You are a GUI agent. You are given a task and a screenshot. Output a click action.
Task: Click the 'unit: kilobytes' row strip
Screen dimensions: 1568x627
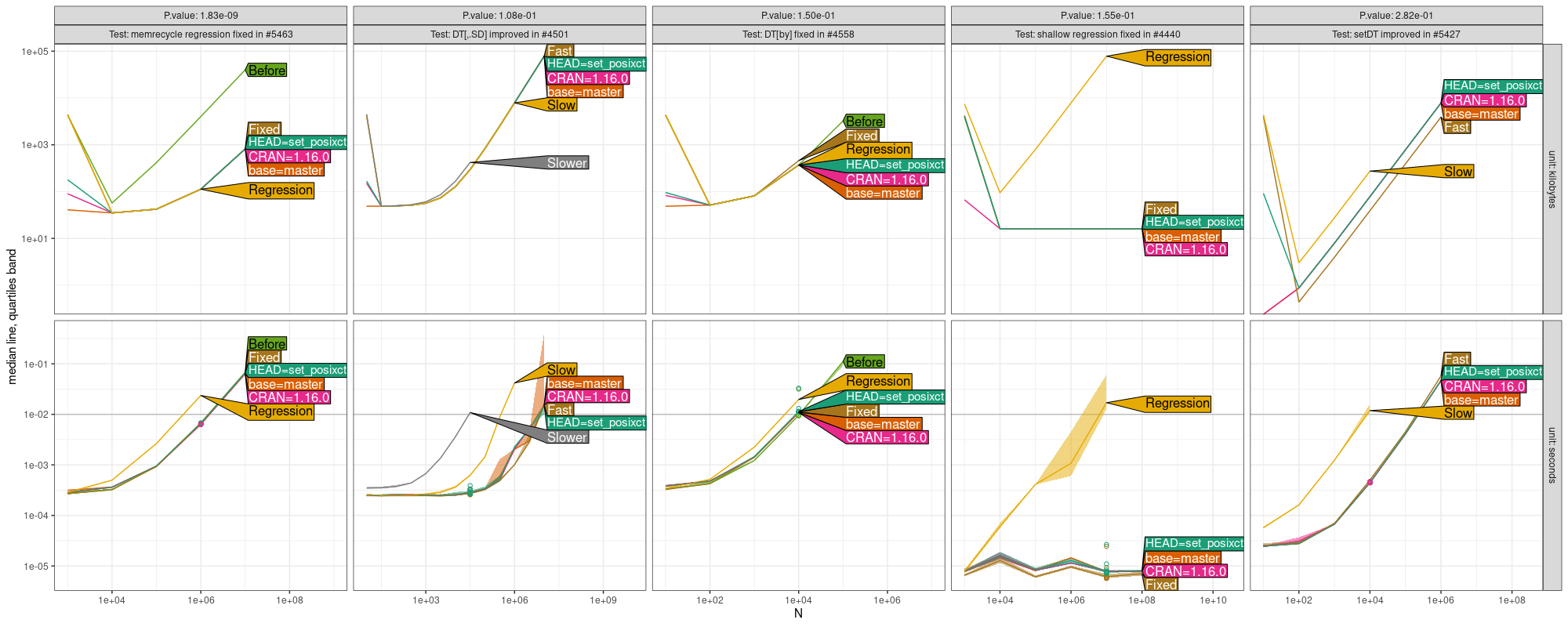[1552, 179]
